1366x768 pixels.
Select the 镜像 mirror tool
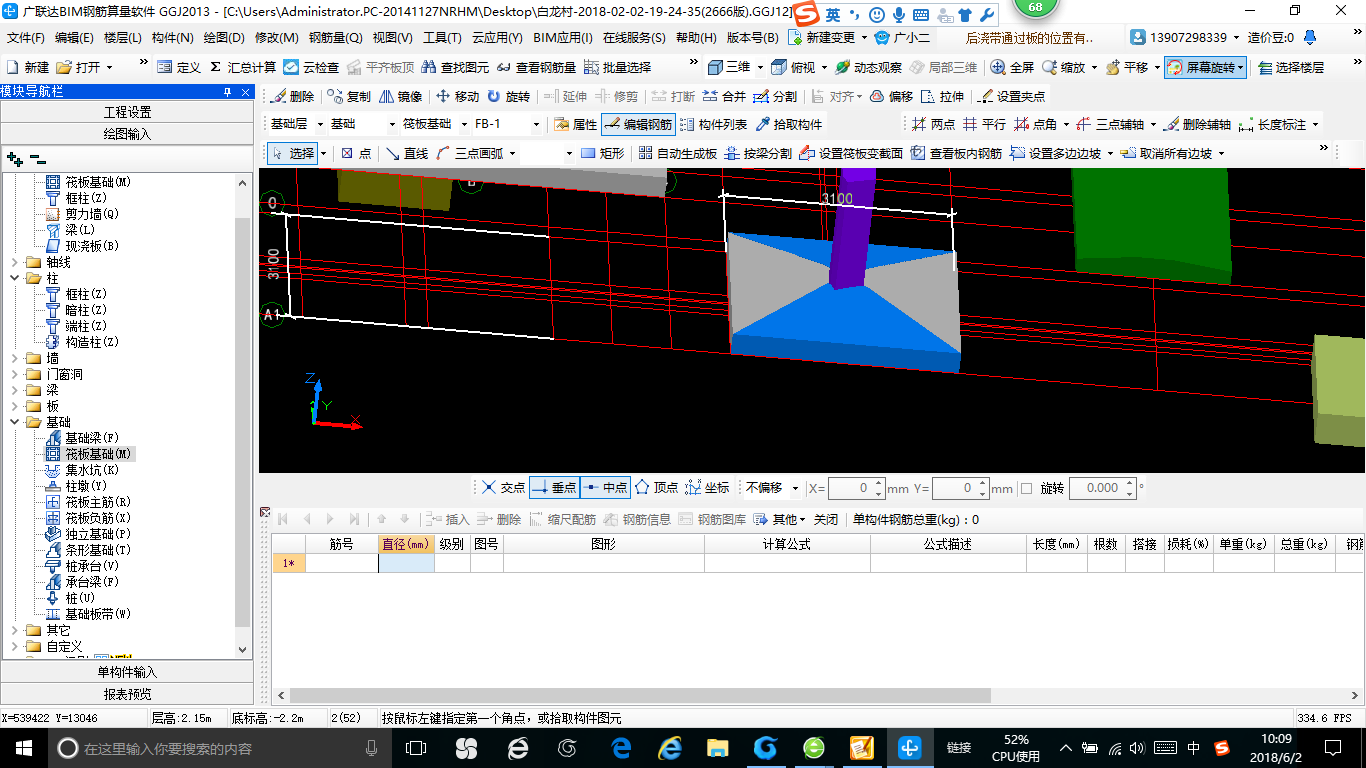coord(400,96)
